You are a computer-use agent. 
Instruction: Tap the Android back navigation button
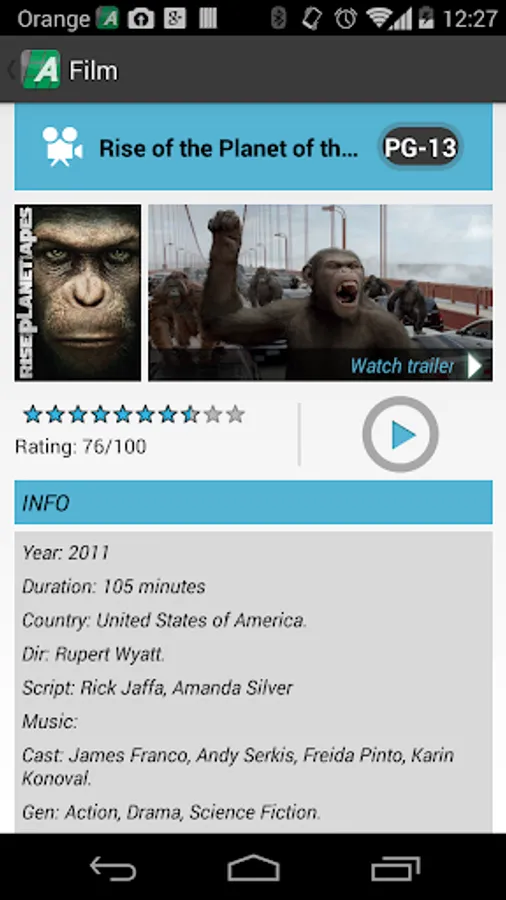[x=113, y=869]
